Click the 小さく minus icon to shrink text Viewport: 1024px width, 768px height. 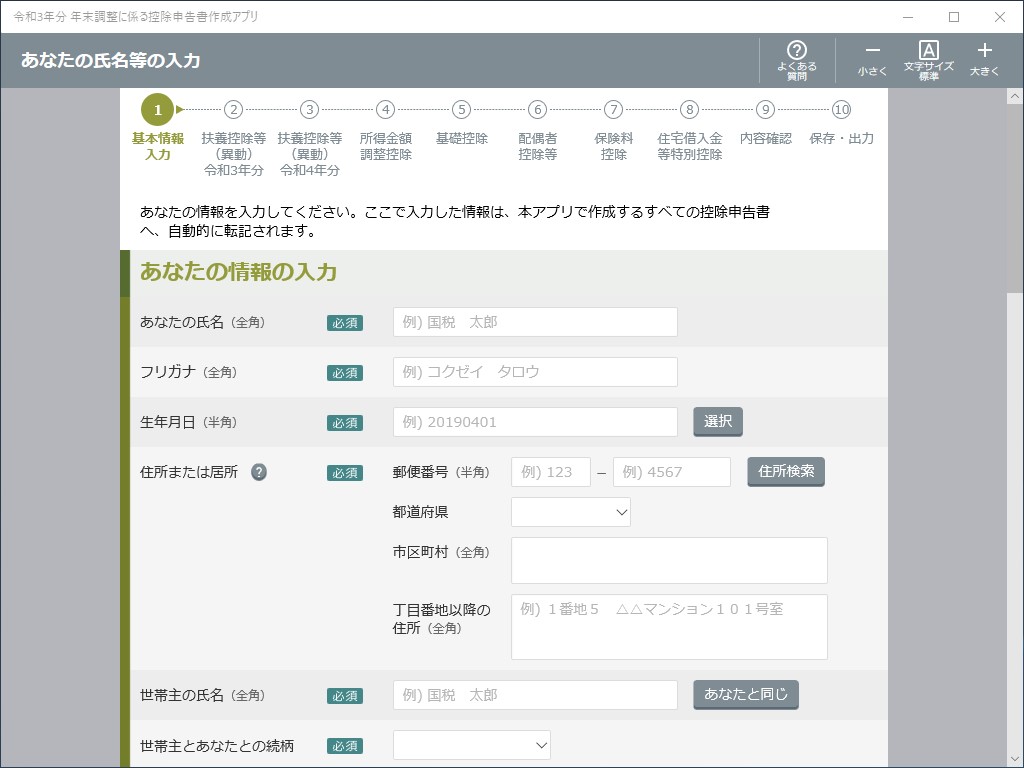(872, 50)
